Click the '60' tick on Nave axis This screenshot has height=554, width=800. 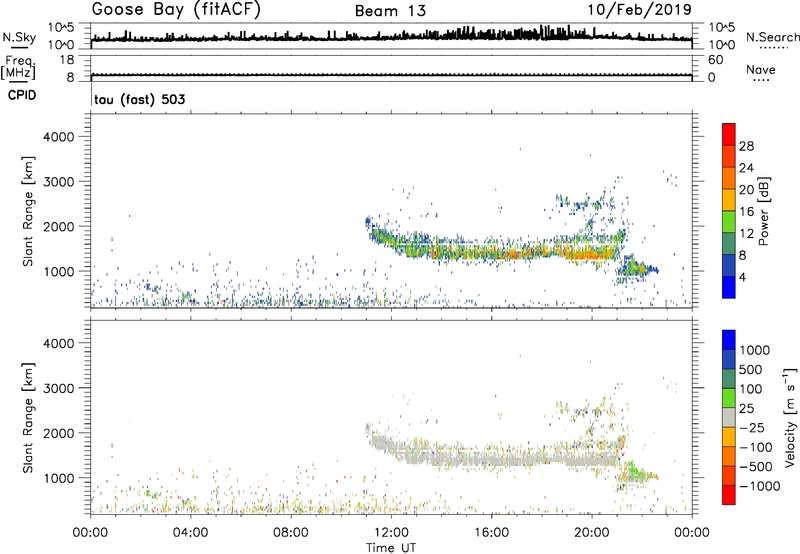tap(715, 60)
